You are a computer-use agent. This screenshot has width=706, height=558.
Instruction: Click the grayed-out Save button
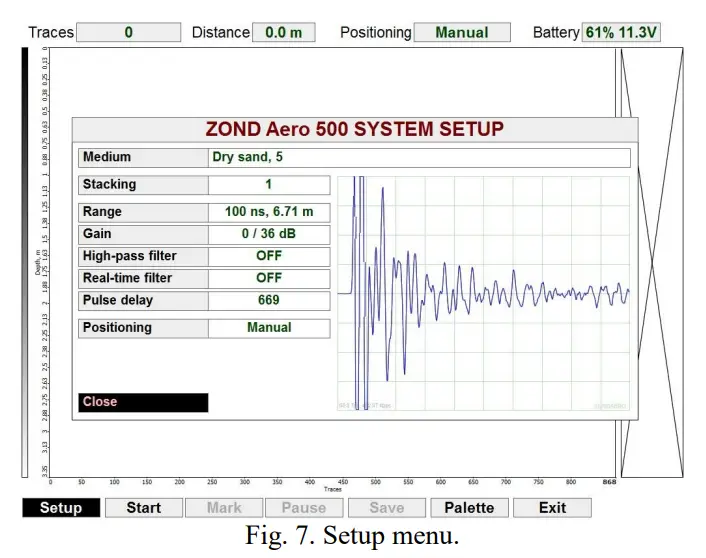[387, 508]
